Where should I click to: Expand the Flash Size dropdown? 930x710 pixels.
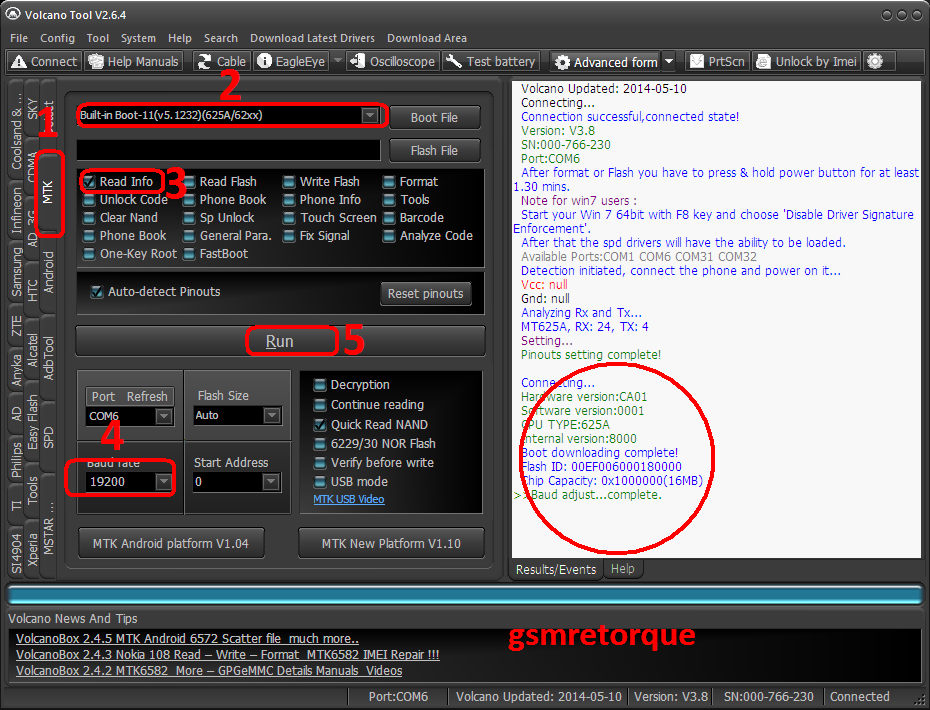click(271, 415)
